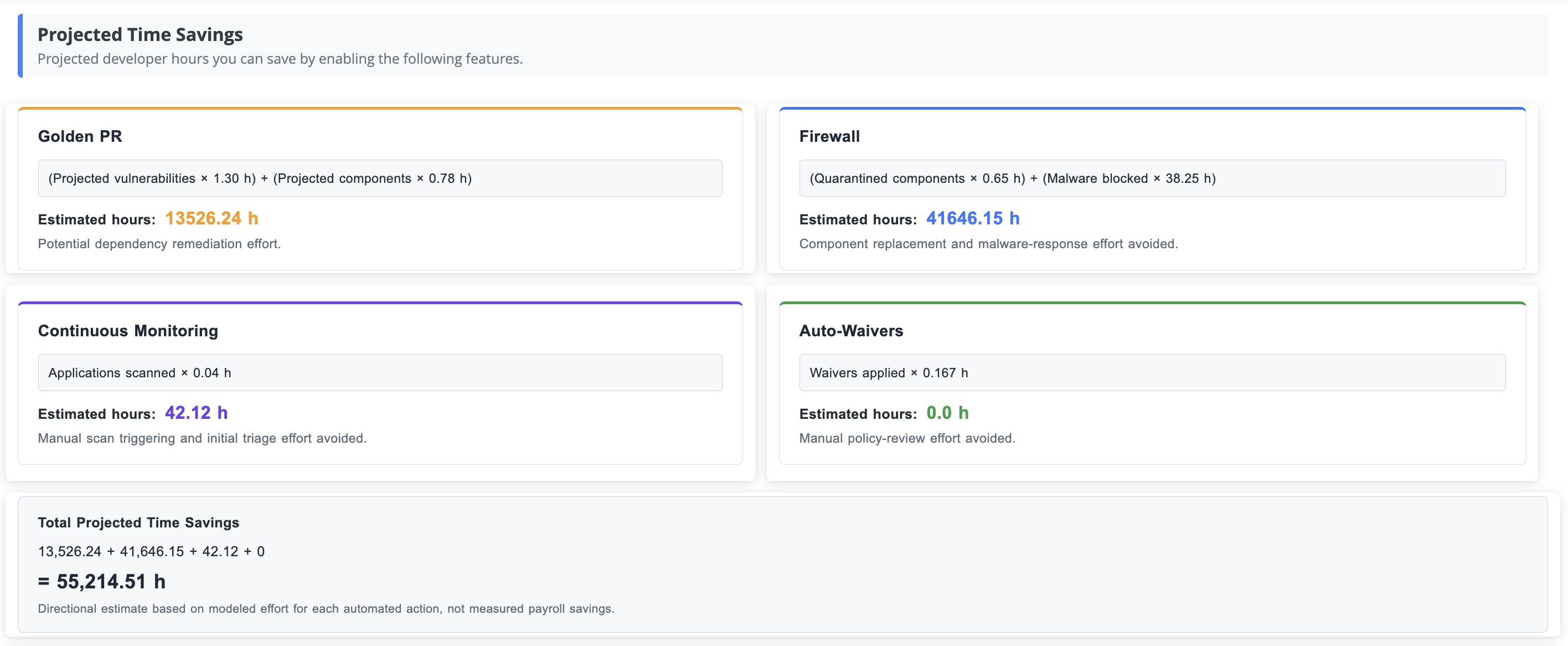Click the Projected Time Savings heading
The image size is (1568, 646).
click(140, 35)
